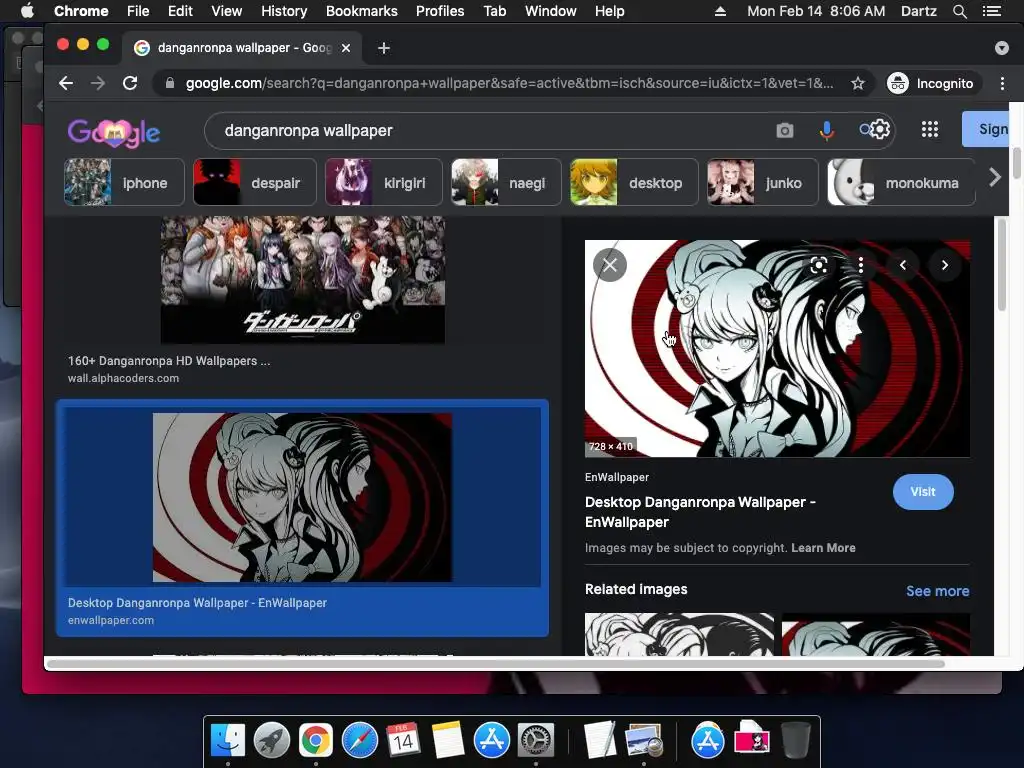The height and width of the screenshot is (768, 1024).
Task: Open System Preferences from the Dock
Action: (536, 740)
